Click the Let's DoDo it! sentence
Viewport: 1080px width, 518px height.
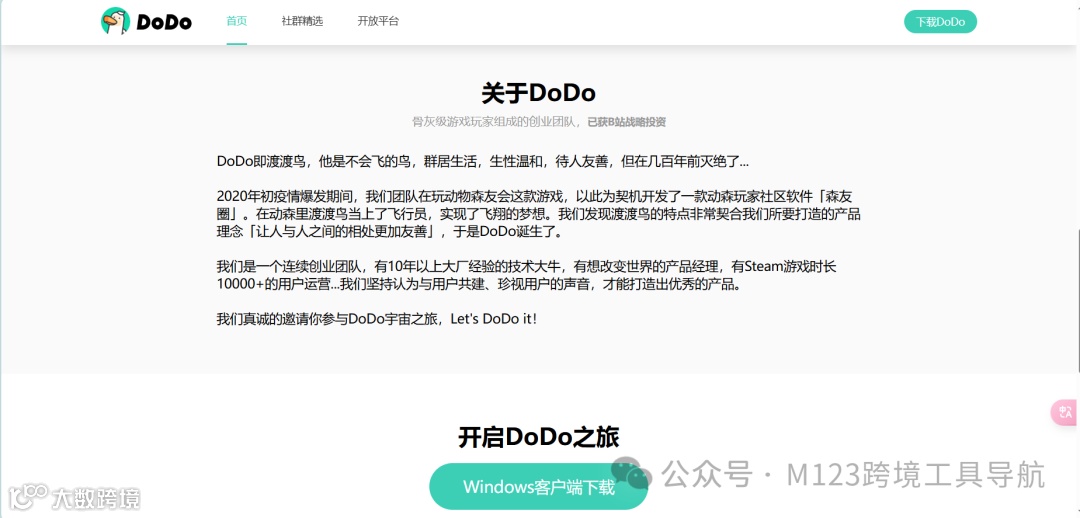[493, 319]
